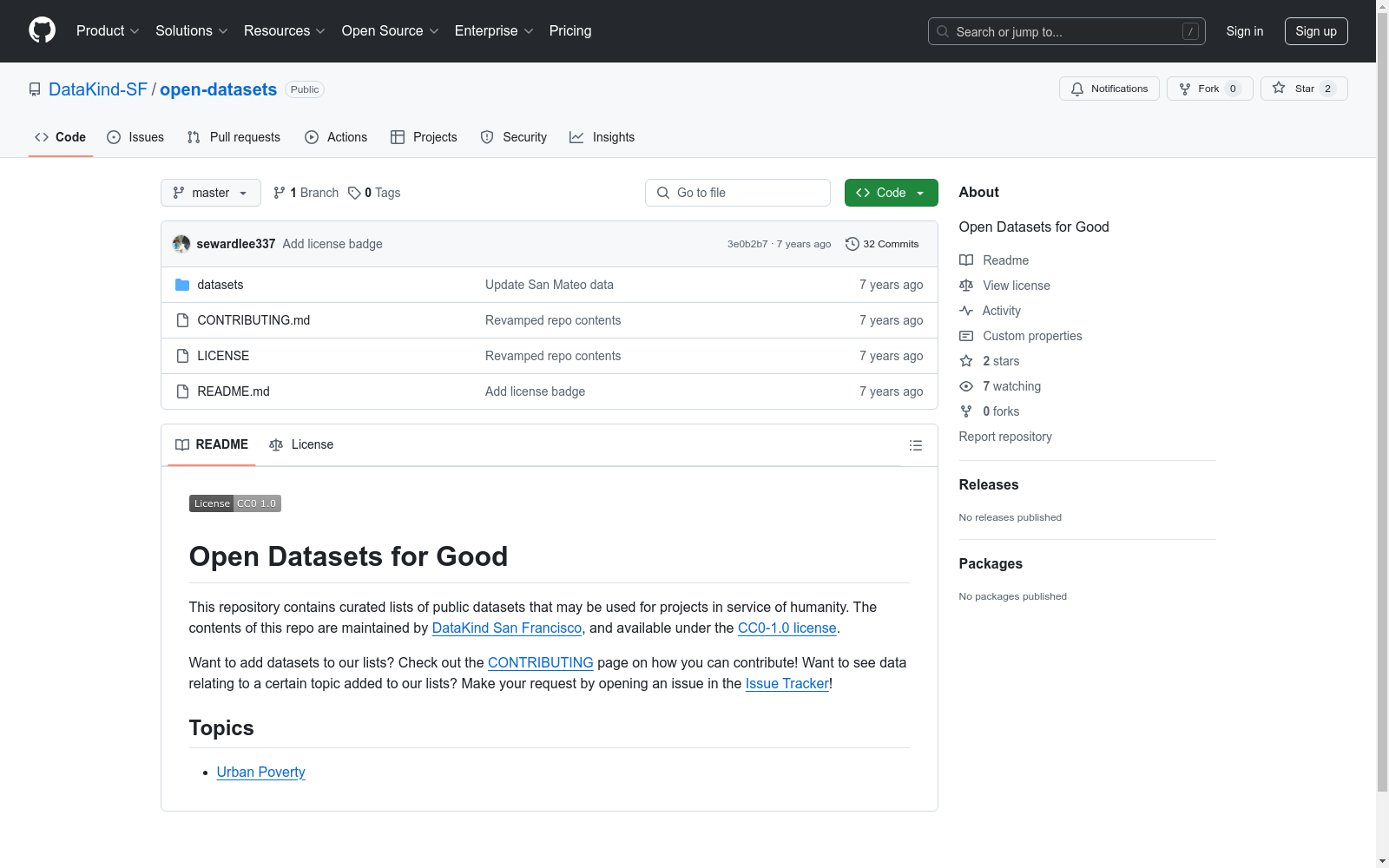Open the CONTRIBUTING link in the README
This screenshot has height=868, width=1389.
541,662
